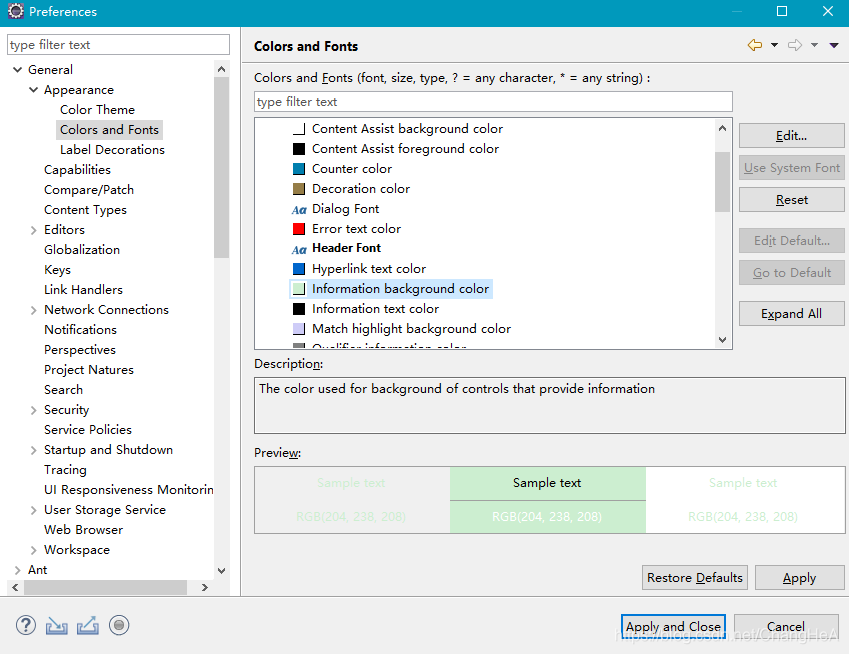Click the preferences tree scroll down arrow

(x=221, y=571)
